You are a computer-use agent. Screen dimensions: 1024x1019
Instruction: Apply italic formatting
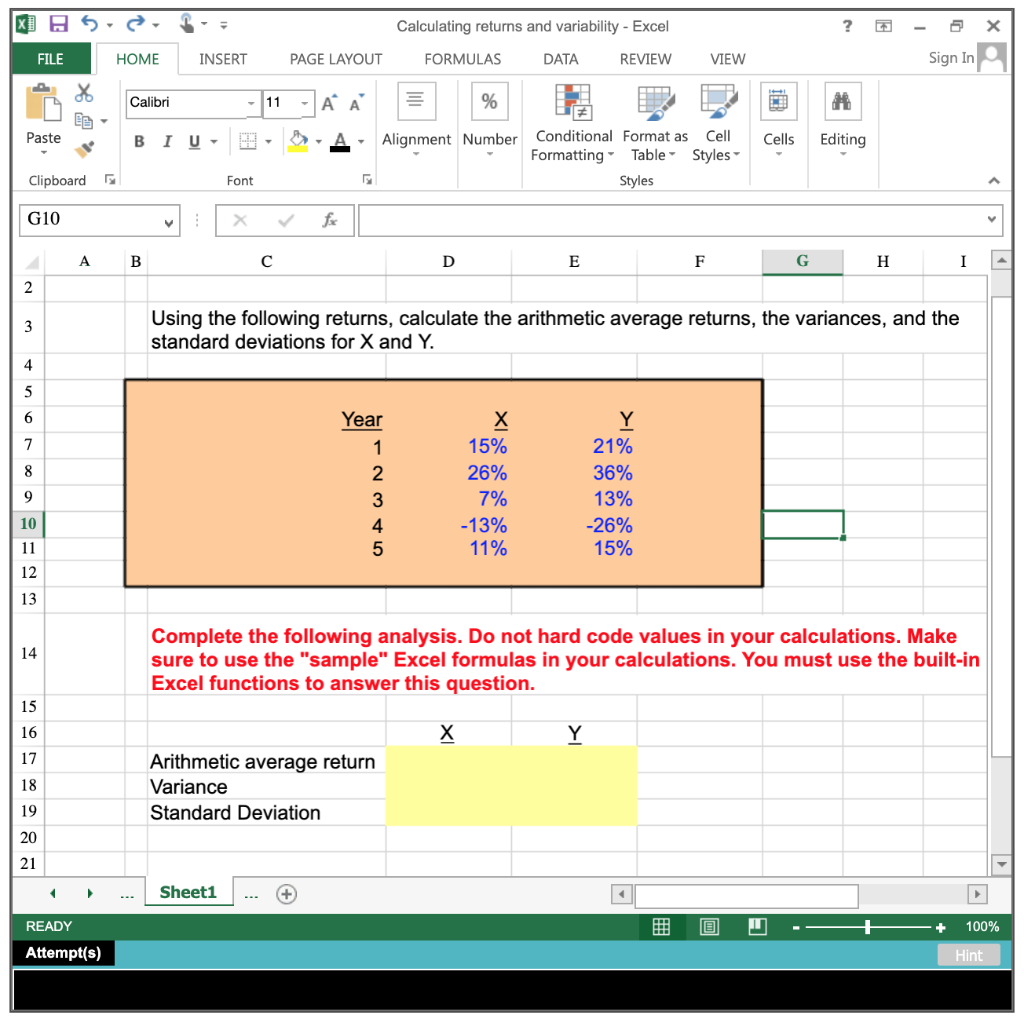pyautogui.click(x=166, y=142)
